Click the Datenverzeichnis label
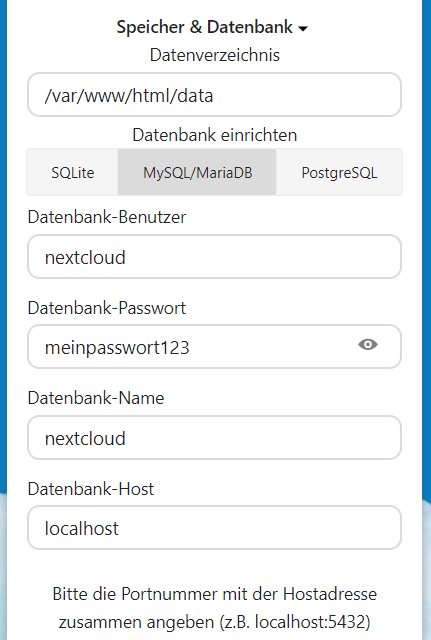Image resolution: width=431 pixels, height=640 pixels. click(215, 55)
